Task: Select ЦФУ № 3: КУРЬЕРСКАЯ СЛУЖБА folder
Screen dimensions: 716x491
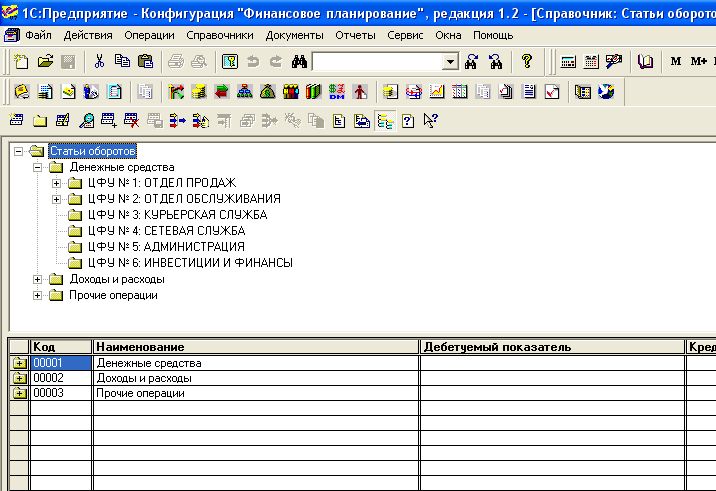Action: [x=178, y=215]
